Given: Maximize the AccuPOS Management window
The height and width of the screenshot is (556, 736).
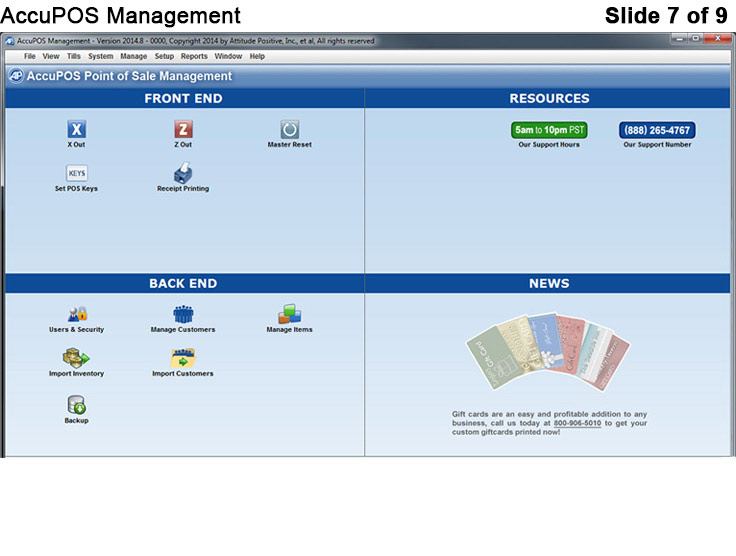Looking at the screenshot, I should (x=696, y=38).
